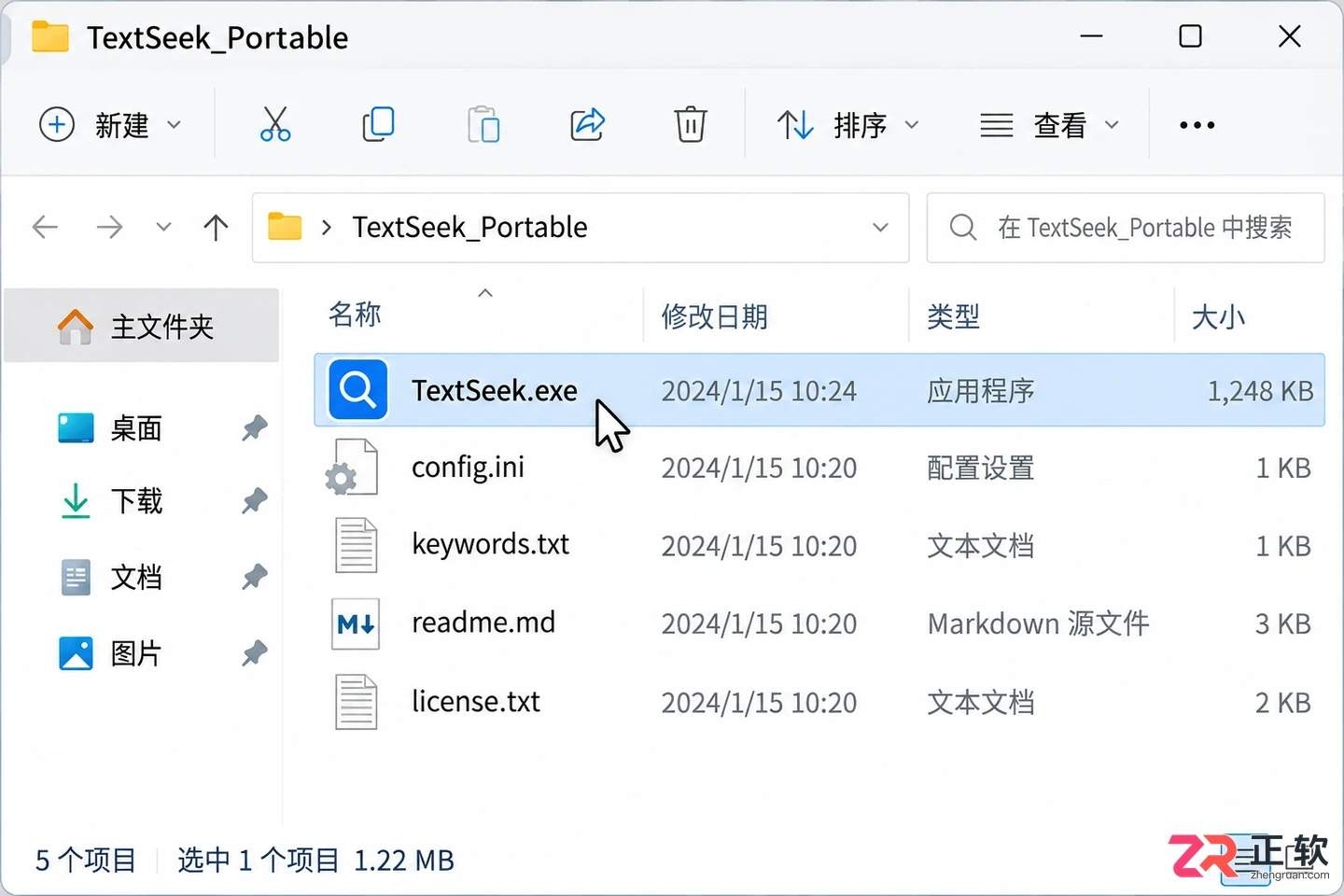Click the search box for TextSeek_Portable
The height and width of the screenshot is (896, 1344).
click(x=1126, y=228)
